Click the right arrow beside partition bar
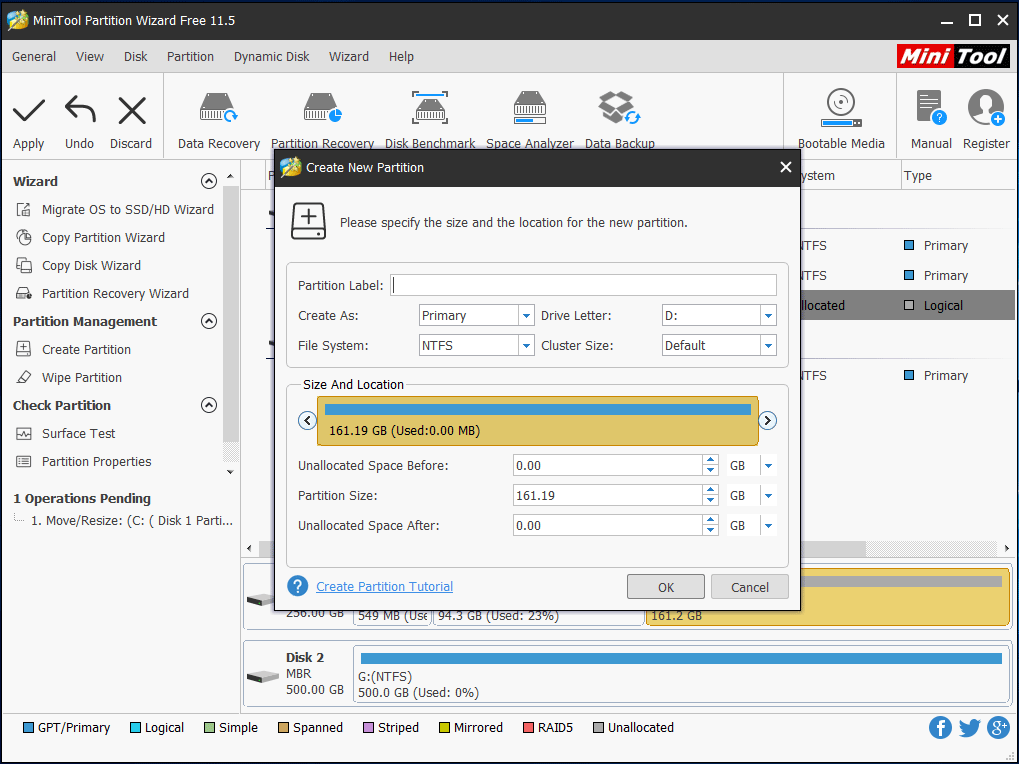1019x764 pixels. coord(767,420)
